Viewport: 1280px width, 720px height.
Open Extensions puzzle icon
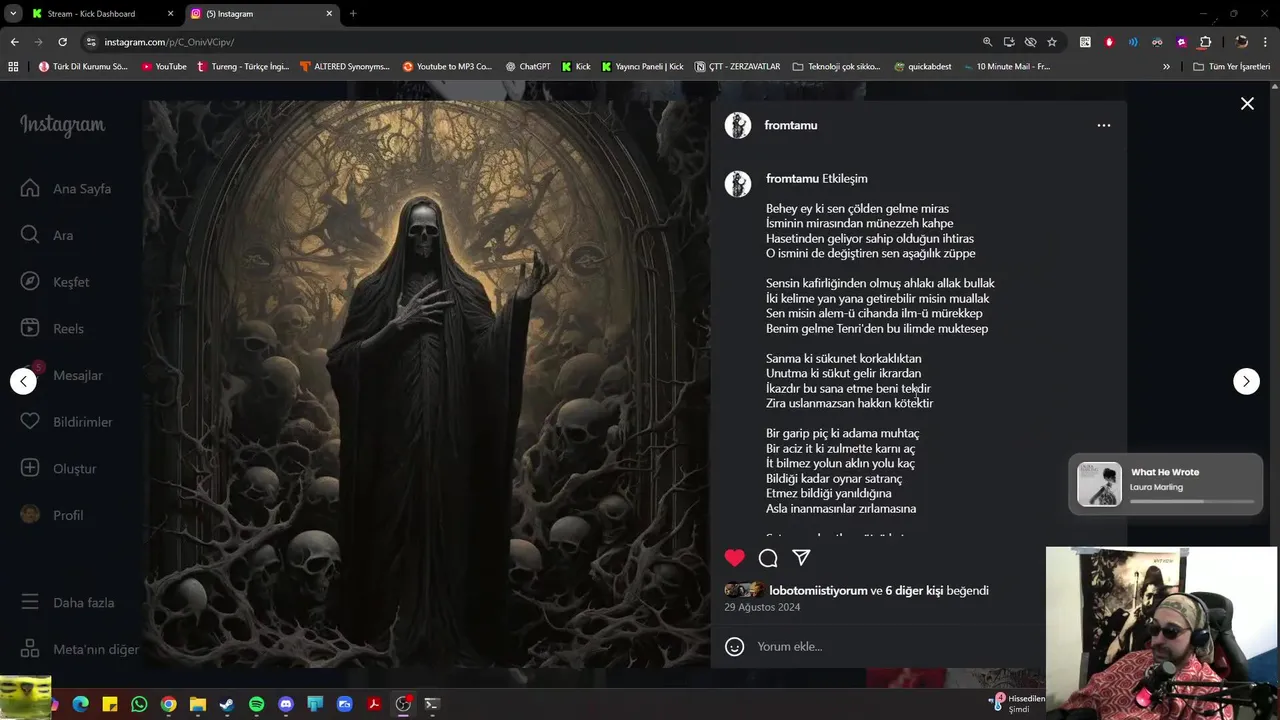1205,42
